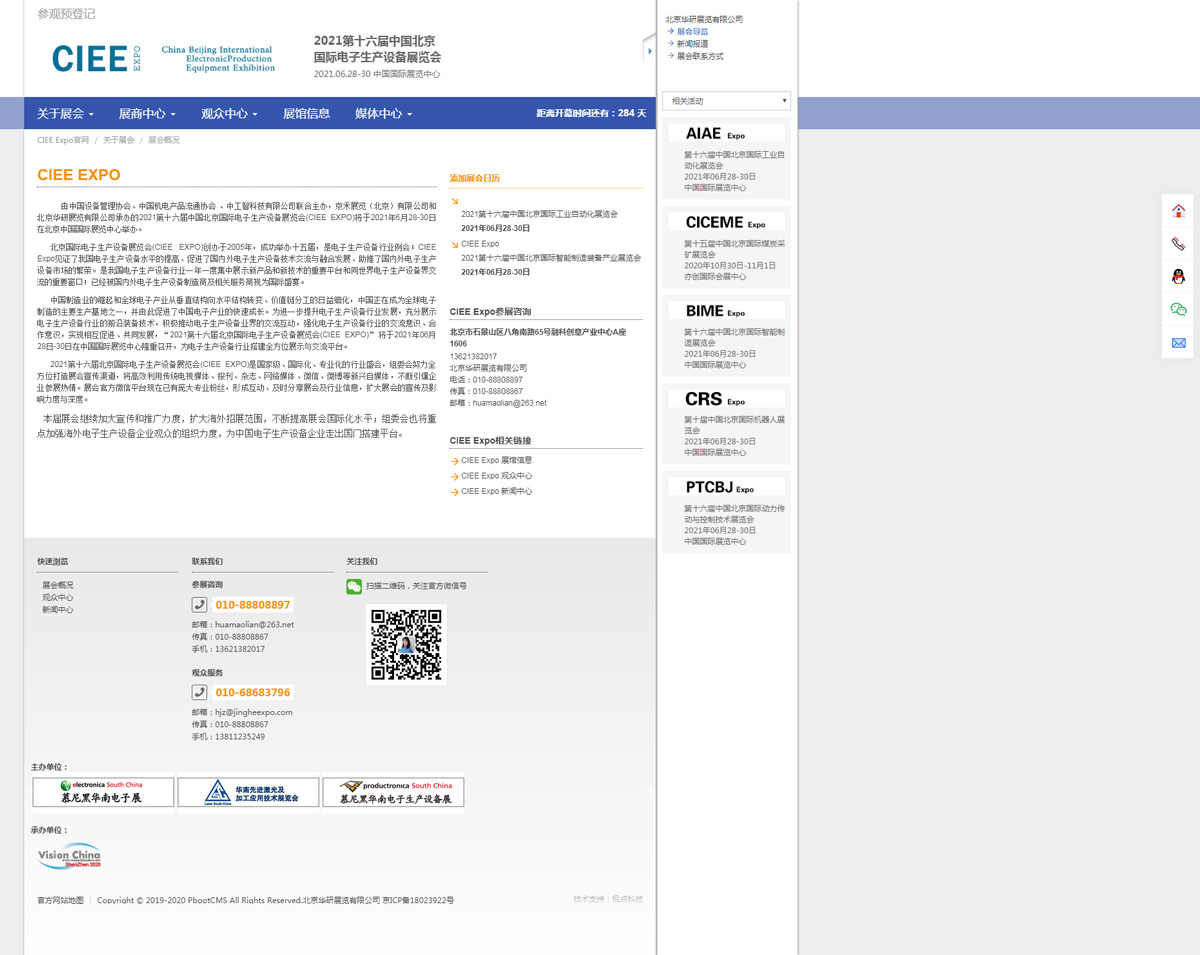Image resolution: width=1200 pixels, height=955 pixels.
Task: Click phone icon beside 010-88808897
Action: [x=200, y=605]
